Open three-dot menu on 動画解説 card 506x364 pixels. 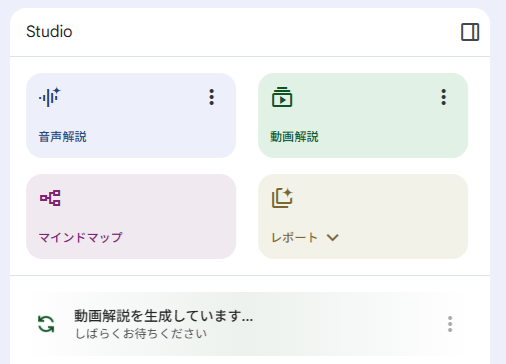443,97
